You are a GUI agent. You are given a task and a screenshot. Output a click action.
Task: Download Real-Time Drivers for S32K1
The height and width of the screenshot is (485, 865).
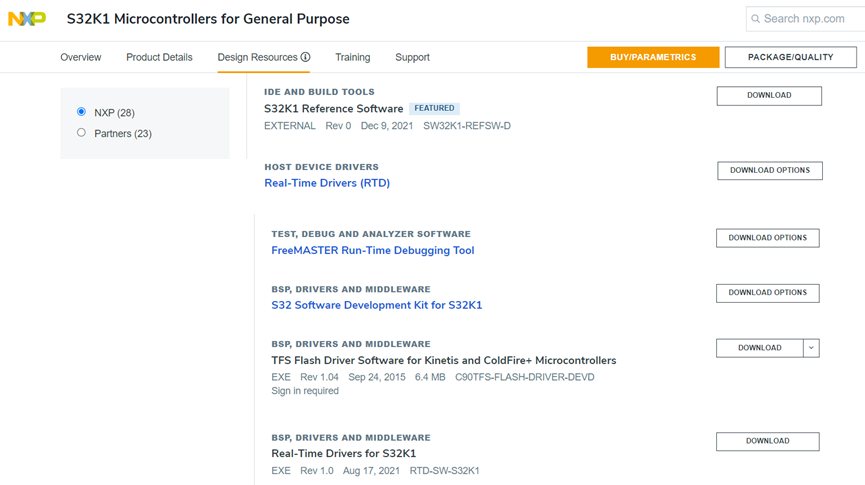(767, 441)
